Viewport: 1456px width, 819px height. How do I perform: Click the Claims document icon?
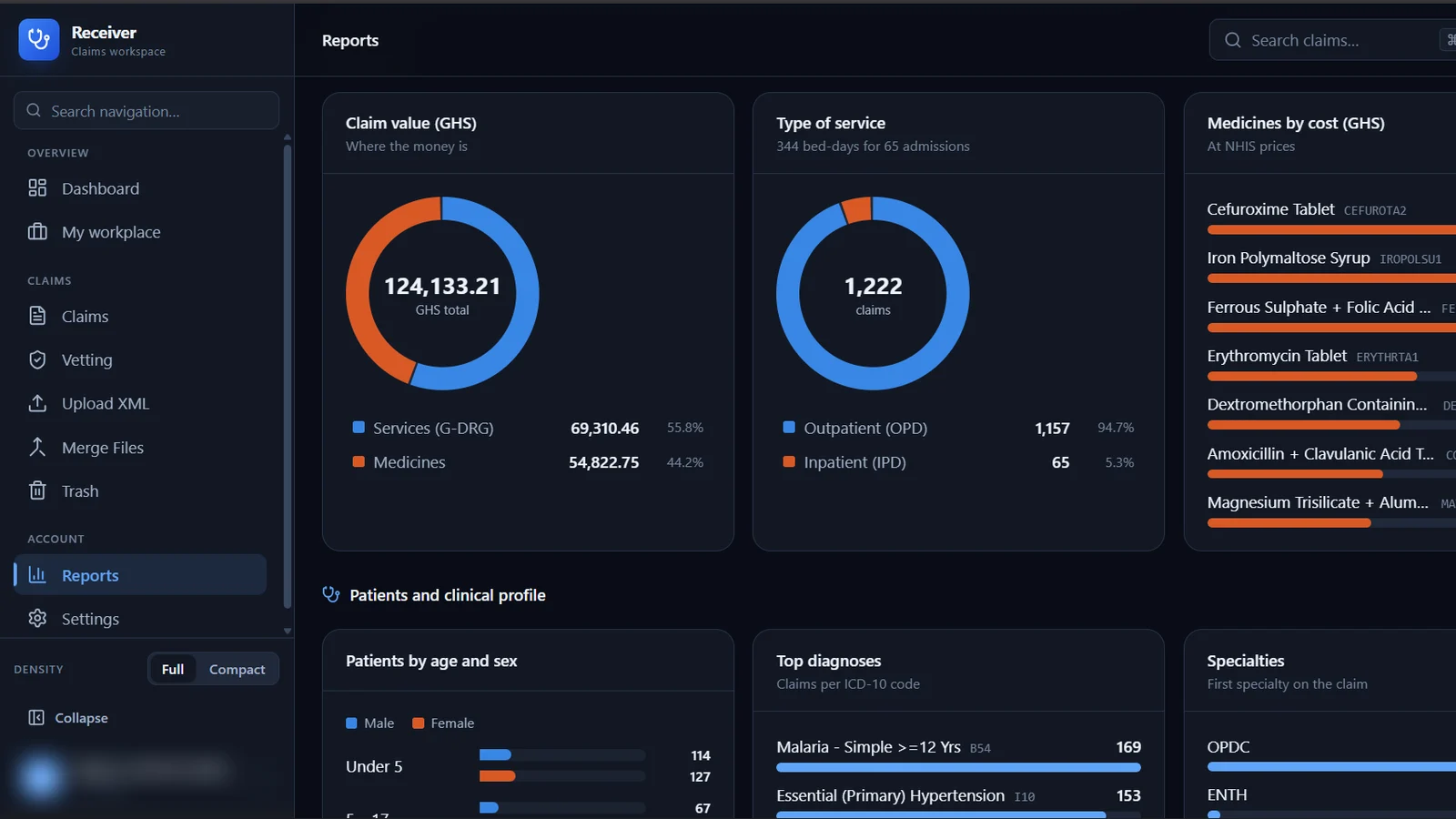(37, 316)
